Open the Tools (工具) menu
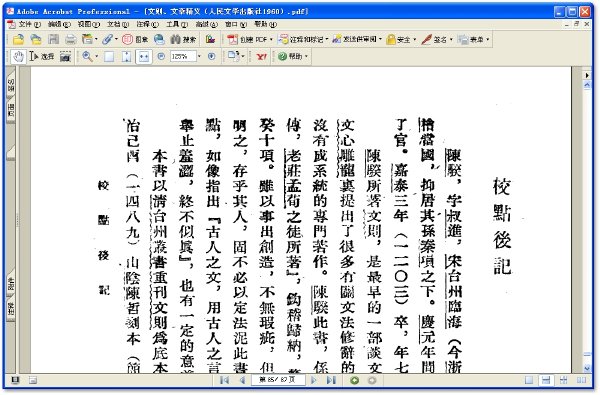This screenshot has height=395, width=600. click(x=176, y=24)
